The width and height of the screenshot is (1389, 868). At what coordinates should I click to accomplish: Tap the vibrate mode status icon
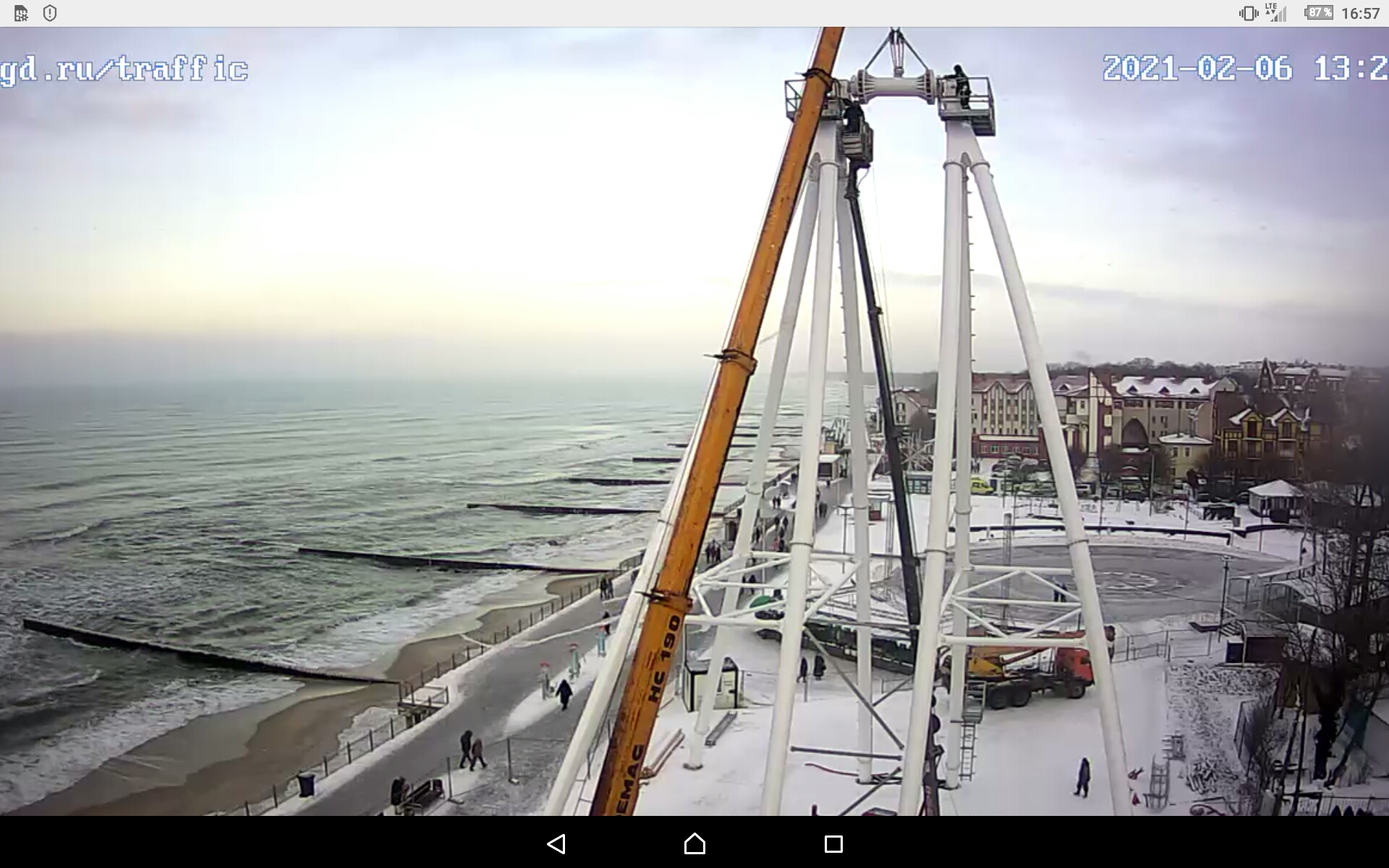point(1248,13)
